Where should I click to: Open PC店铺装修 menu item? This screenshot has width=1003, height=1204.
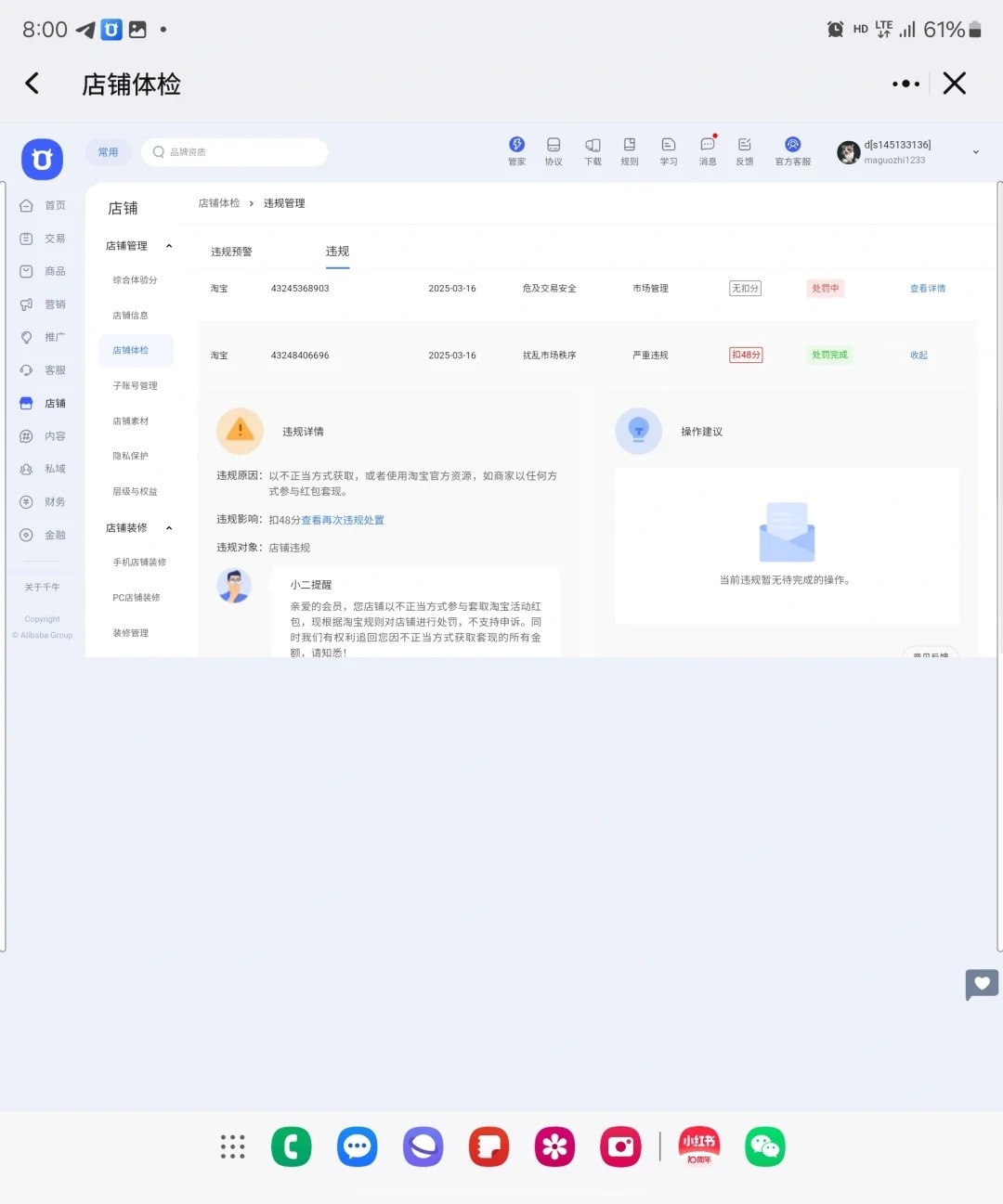(137, 598)
